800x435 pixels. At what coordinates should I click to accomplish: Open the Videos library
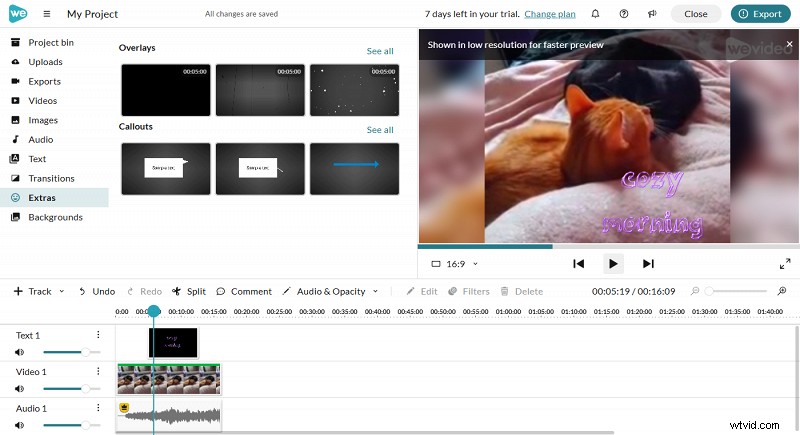click(54, 100)
